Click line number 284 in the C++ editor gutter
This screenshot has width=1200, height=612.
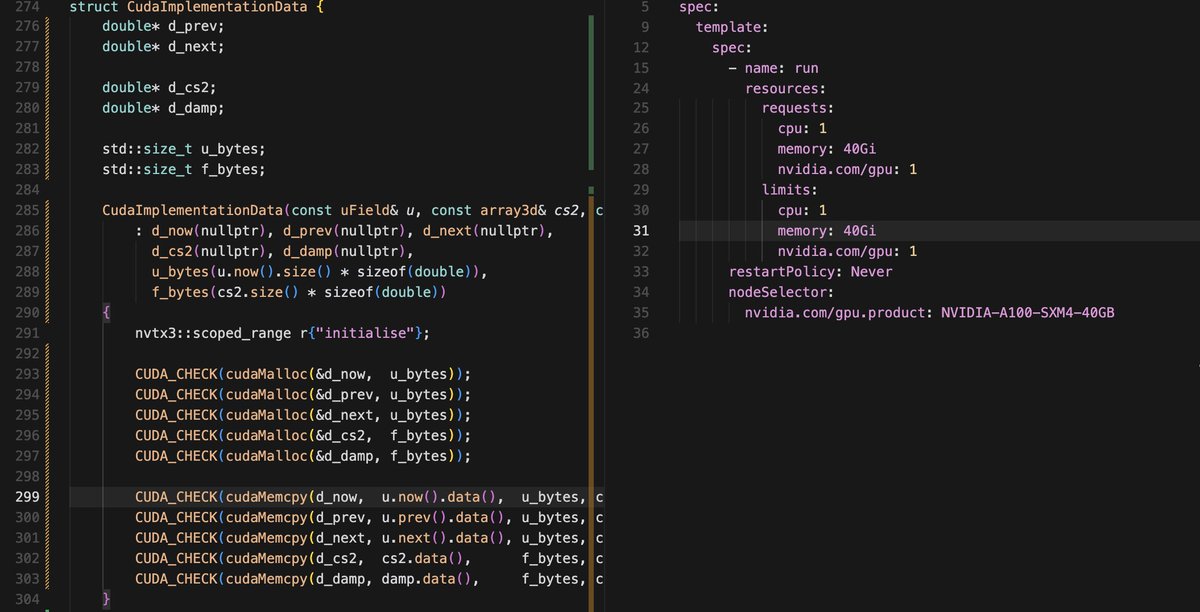pos(27,190)
